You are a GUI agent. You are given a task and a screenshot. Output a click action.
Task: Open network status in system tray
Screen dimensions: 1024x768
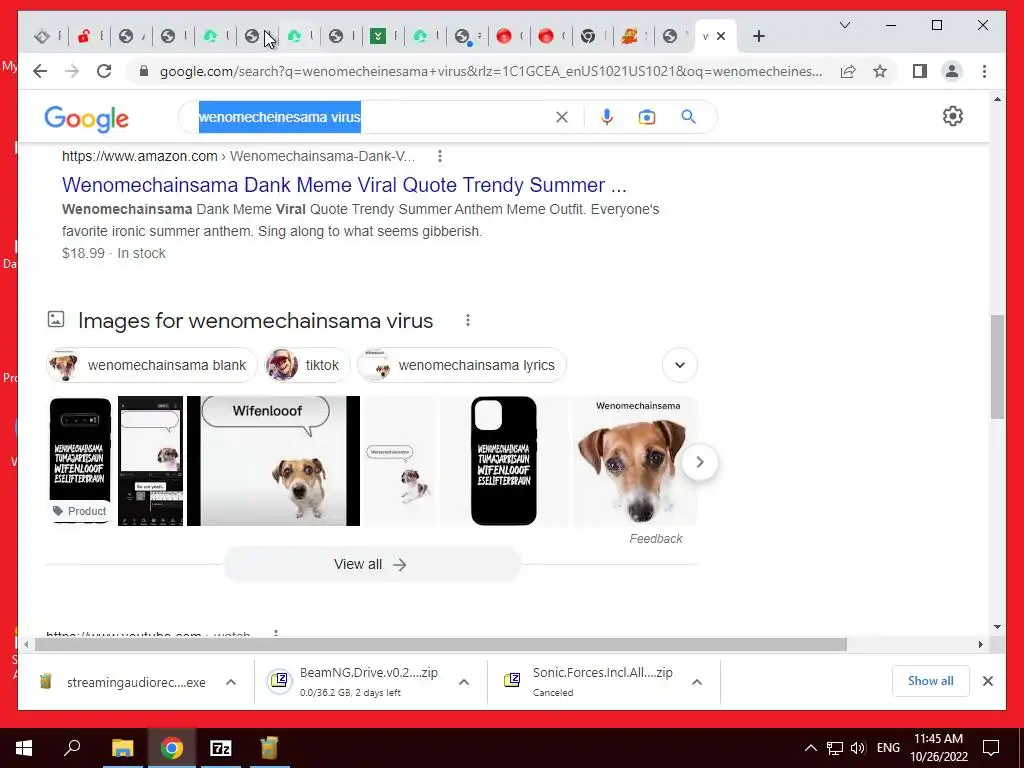coord(835,748)
